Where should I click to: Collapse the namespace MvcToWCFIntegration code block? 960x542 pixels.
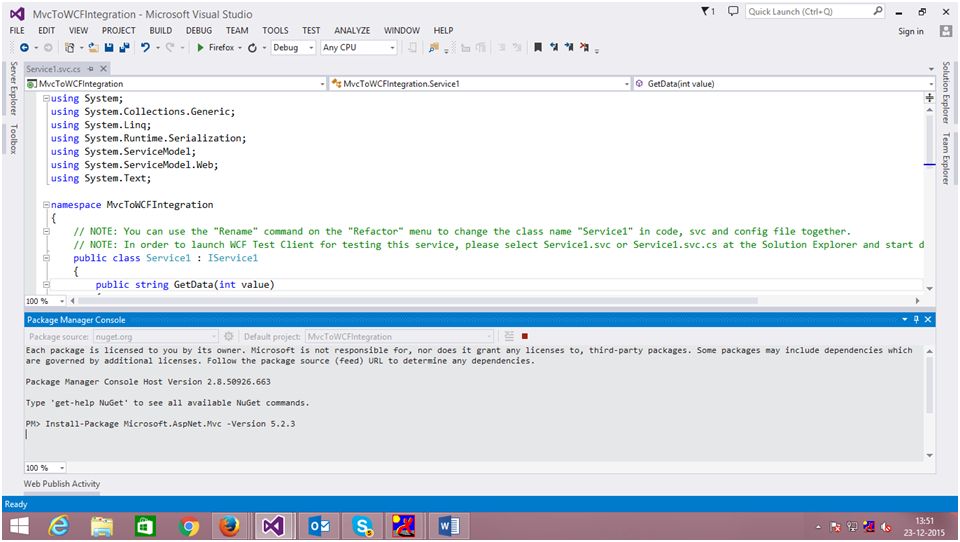[x=45, y=204]
